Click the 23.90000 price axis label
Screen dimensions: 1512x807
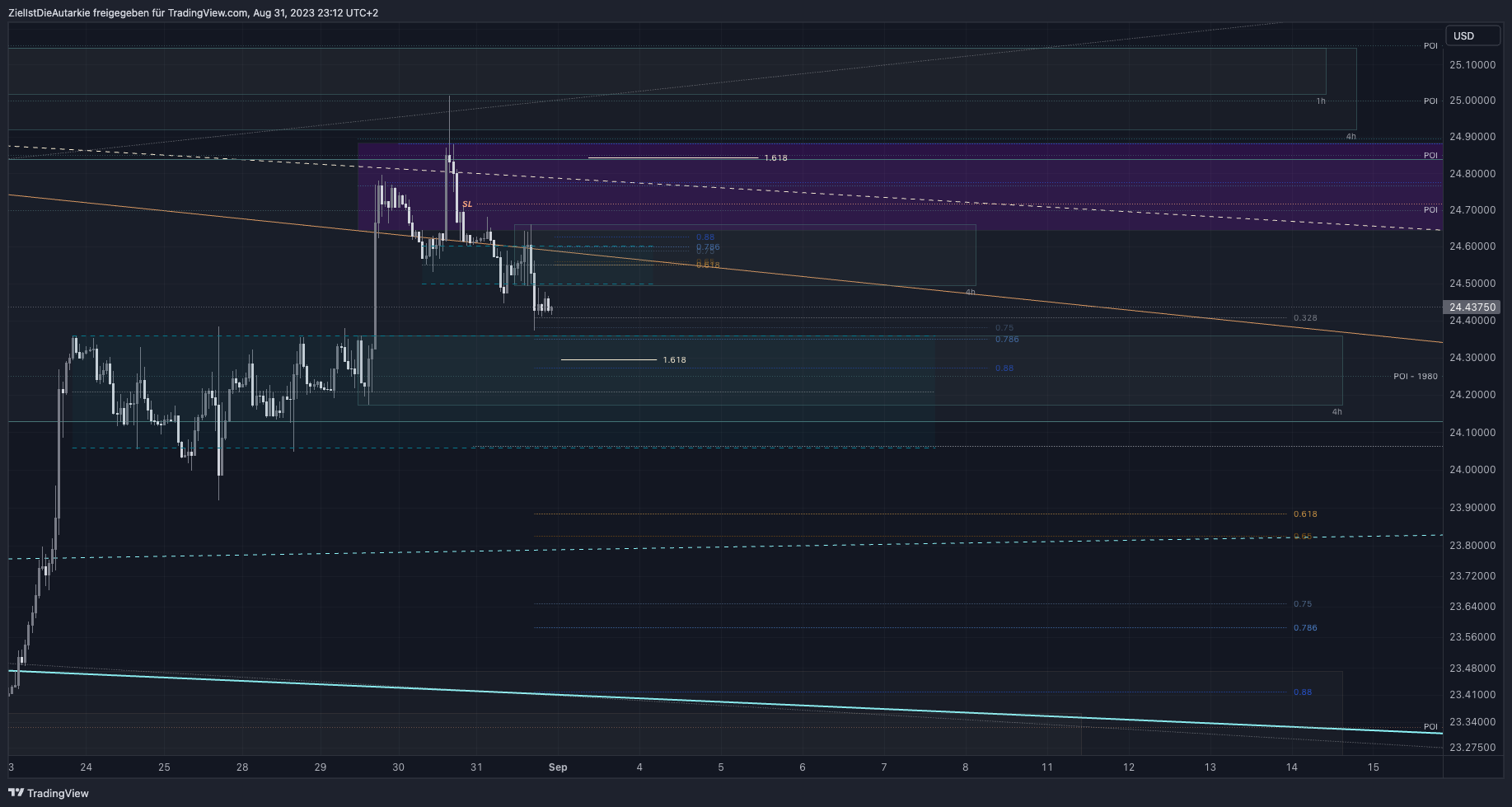(x=1472, y=507)
